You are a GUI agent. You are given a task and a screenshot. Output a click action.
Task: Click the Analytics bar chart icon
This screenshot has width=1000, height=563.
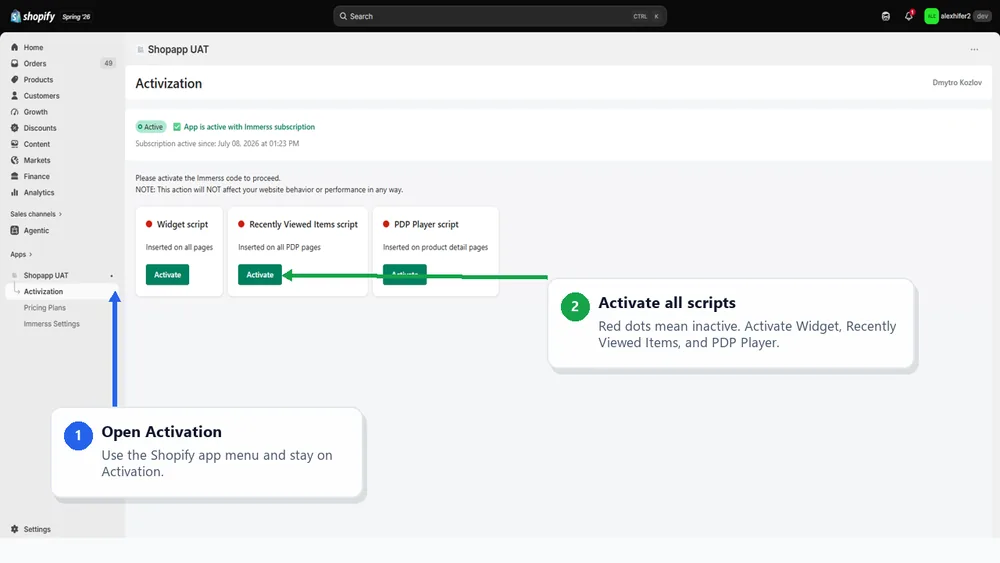tap(15, 192)
